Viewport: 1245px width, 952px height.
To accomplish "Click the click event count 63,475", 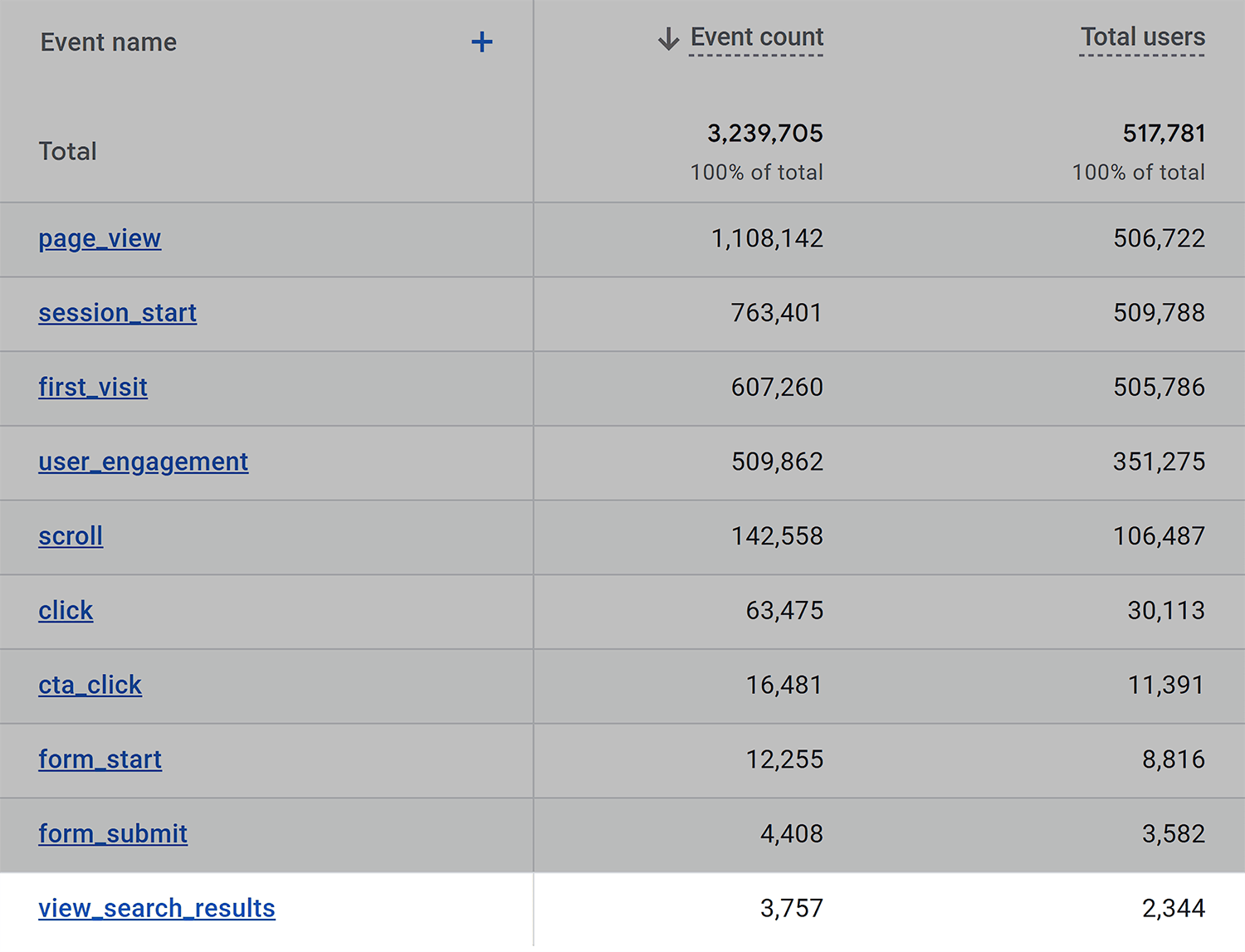I will point(784,611).
